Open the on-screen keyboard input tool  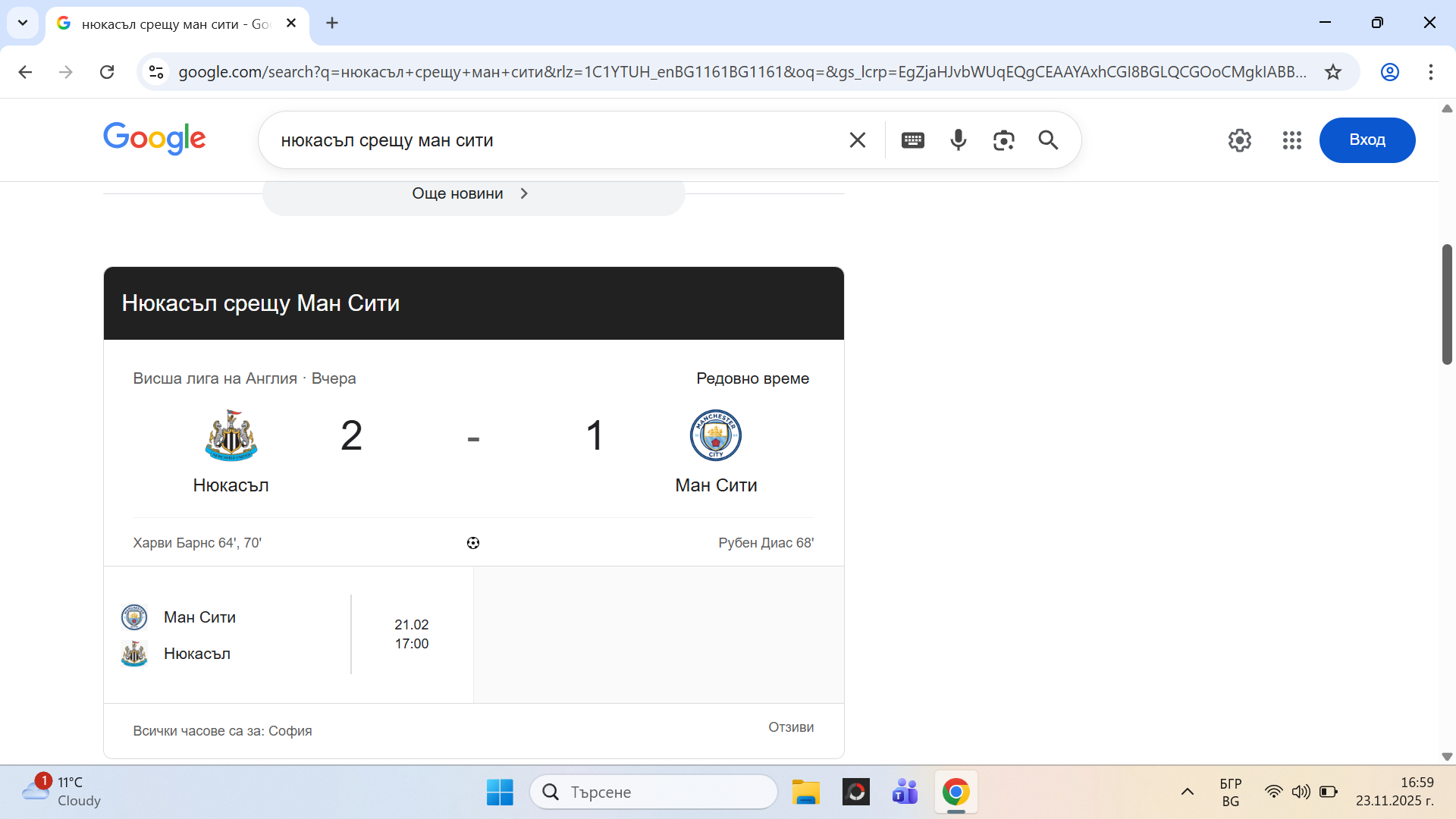(x=912, y=140)
